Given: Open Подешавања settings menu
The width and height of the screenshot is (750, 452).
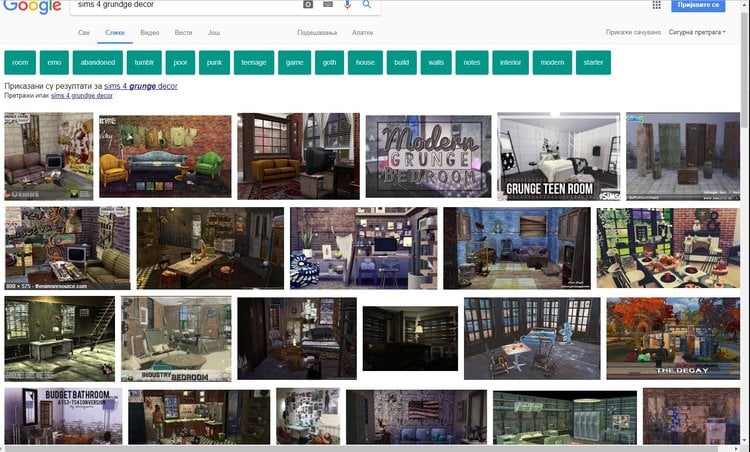Looking at the screenshot, I should click(317, 33).
